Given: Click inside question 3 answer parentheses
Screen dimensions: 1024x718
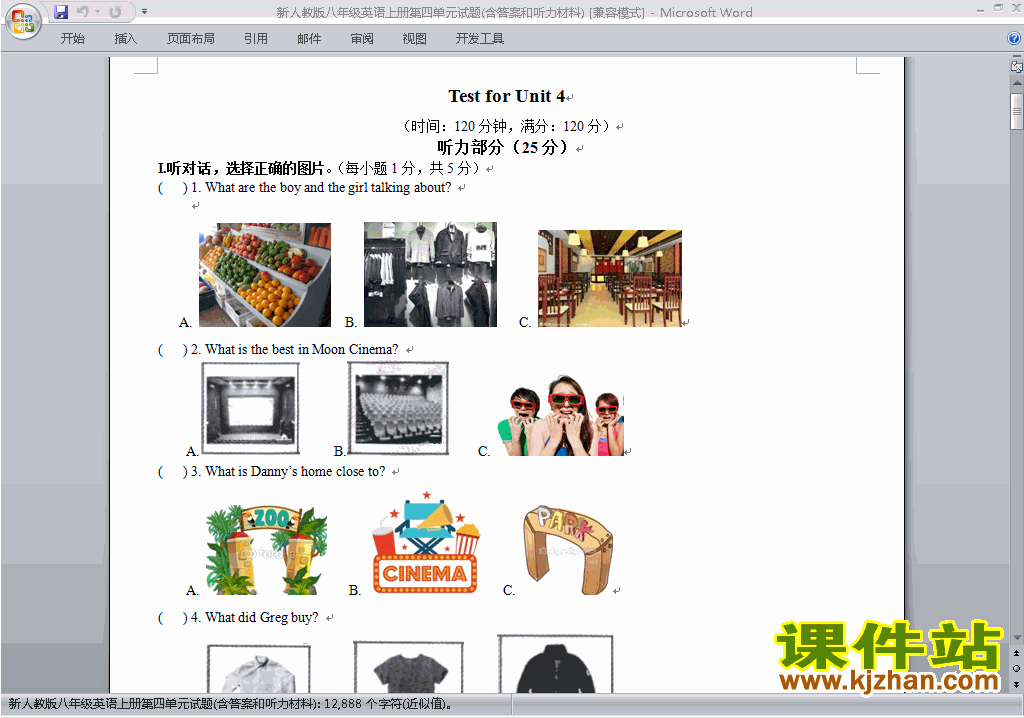Looking at the screenshot, I should [x=173, y=472].
